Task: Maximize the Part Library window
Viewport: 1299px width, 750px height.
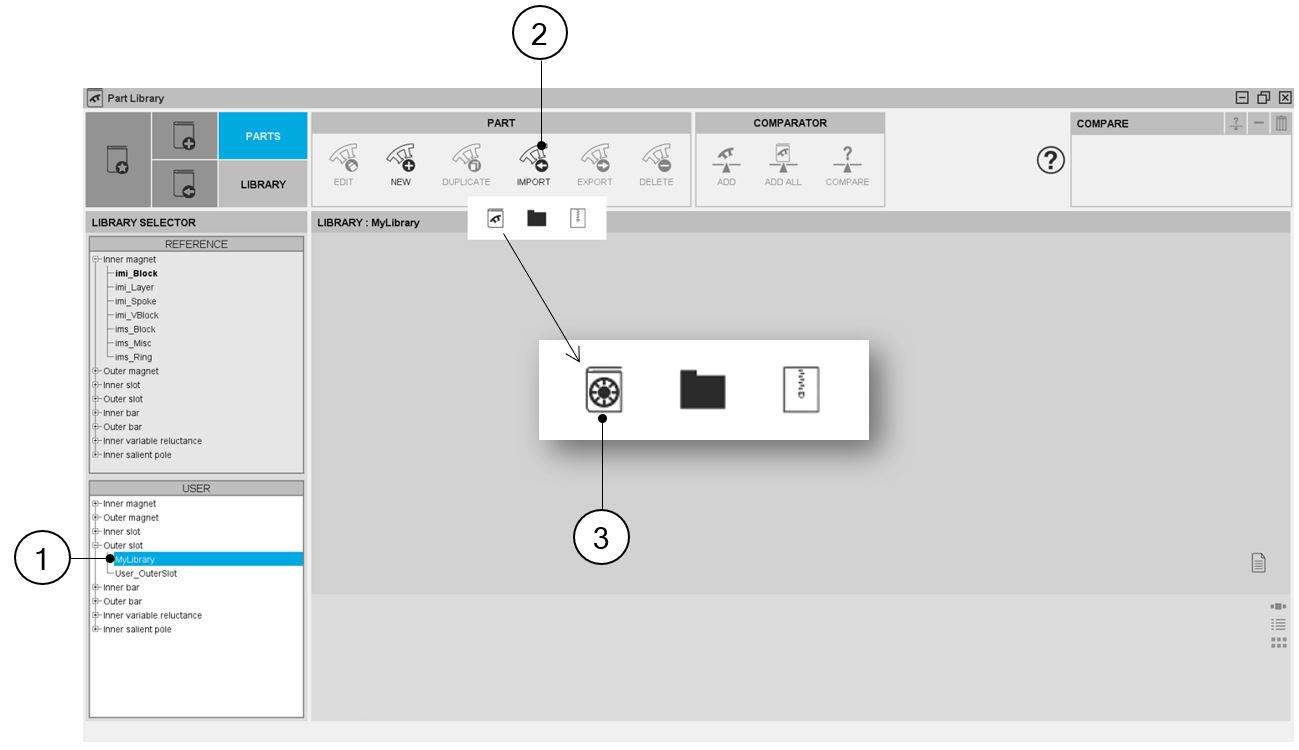Action: tap(1264, 98)
